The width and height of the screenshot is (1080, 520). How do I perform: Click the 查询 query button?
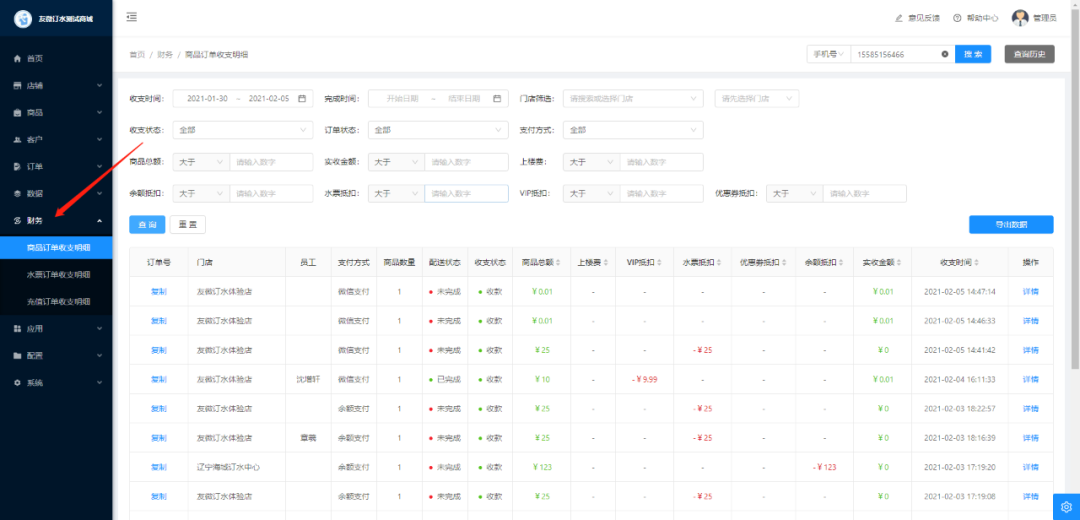click(147, 225)
